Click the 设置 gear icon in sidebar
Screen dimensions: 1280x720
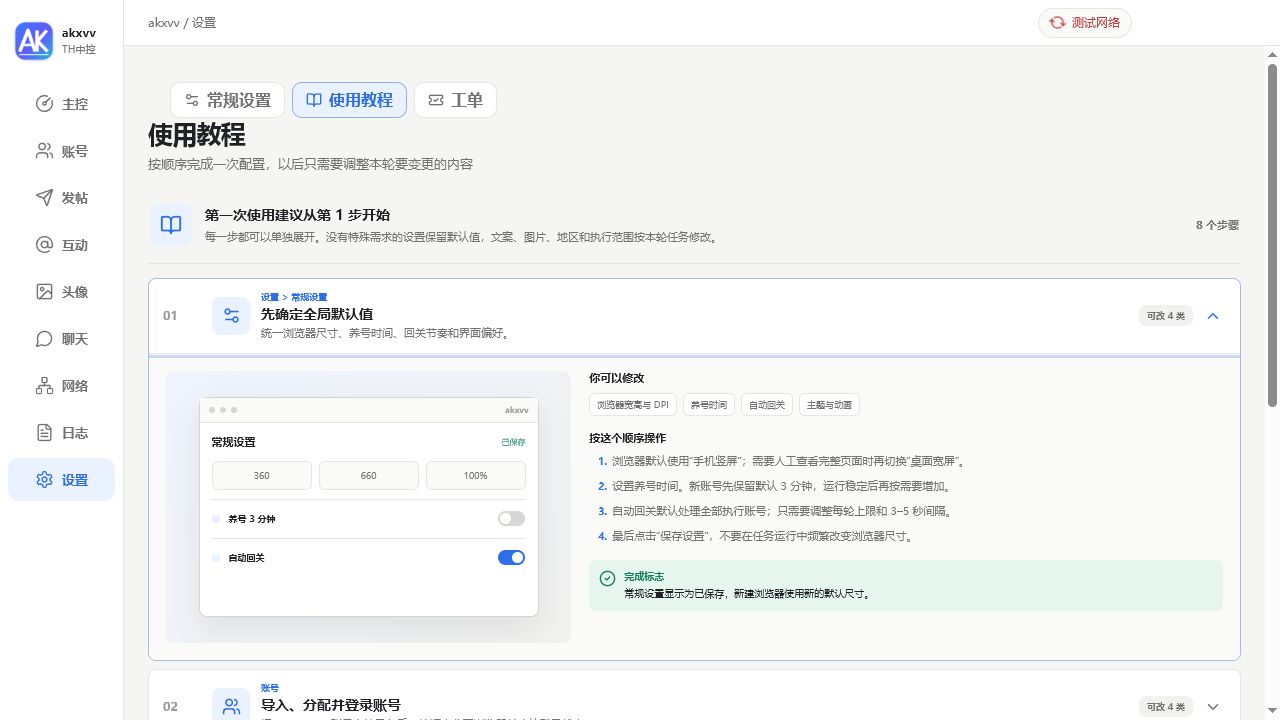point(44,480)
